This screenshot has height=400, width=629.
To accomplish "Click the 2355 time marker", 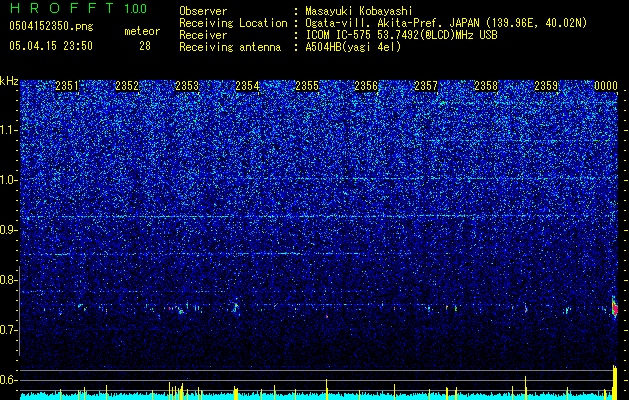I will (x=307, y=85).
